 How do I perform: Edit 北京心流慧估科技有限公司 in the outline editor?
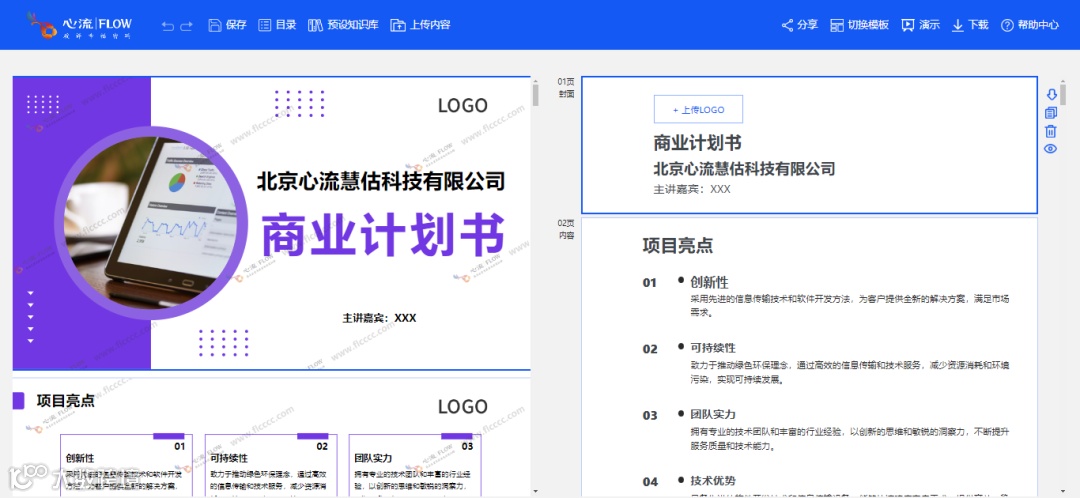744,168
